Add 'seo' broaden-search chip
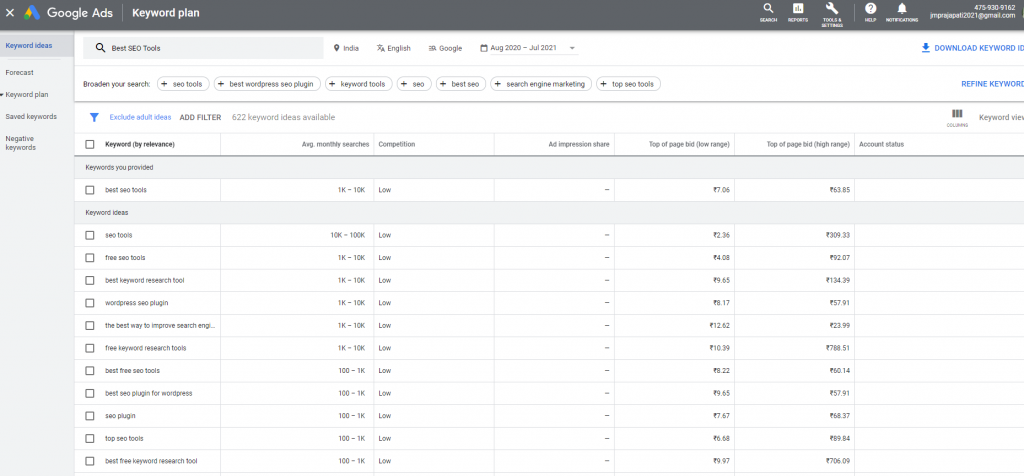The width and height of the screenshot is (1024, 476). point(414,84)
